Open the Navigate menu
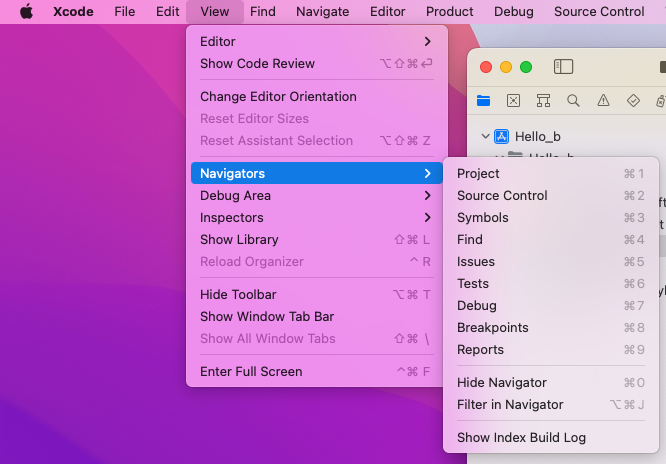This screenshot has width=666, height=464. [322, 11]
